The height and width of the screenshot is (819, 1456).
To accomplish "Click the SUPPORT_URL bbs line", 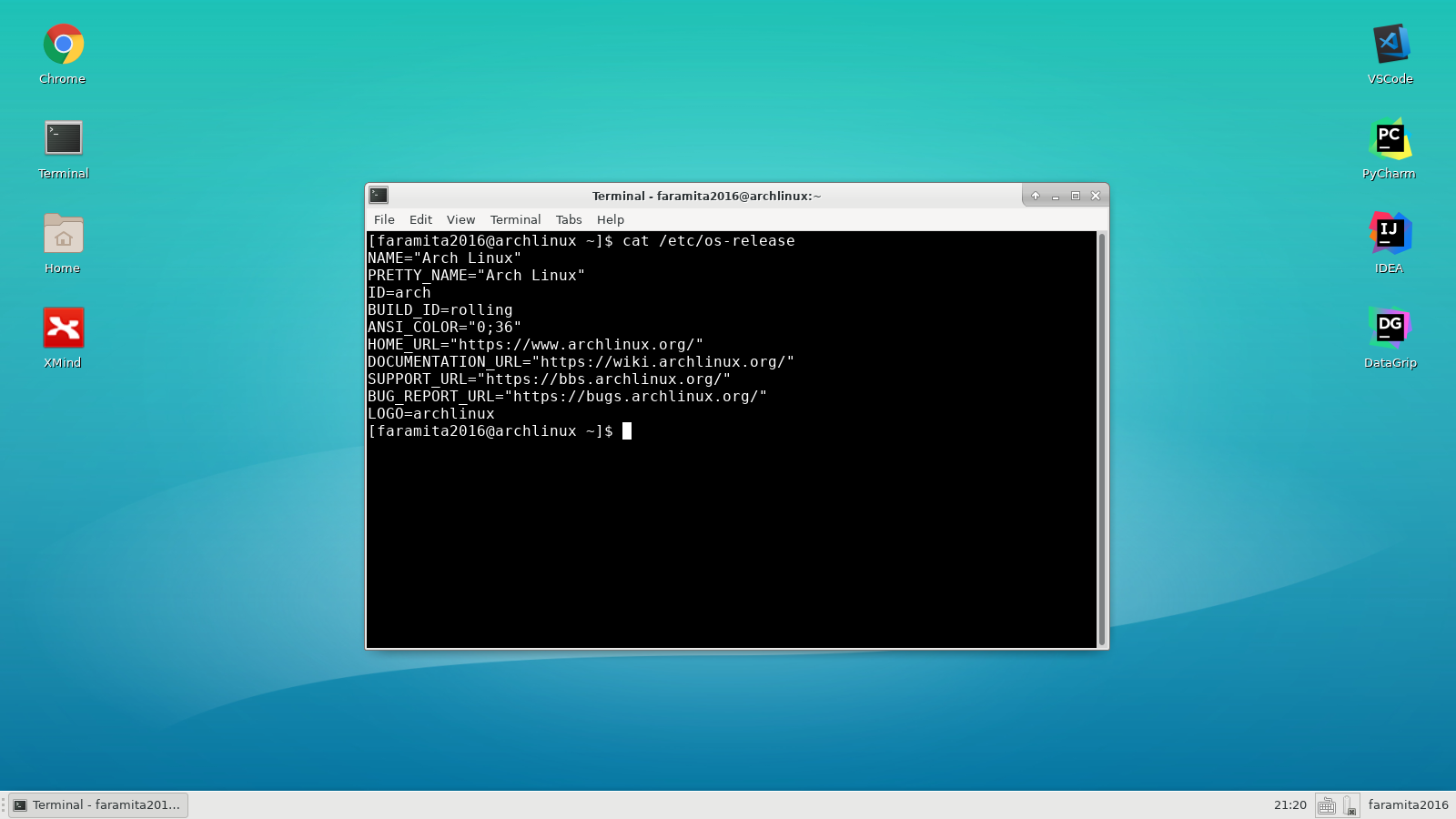I will pyautogui.click(x=549, y=379).
